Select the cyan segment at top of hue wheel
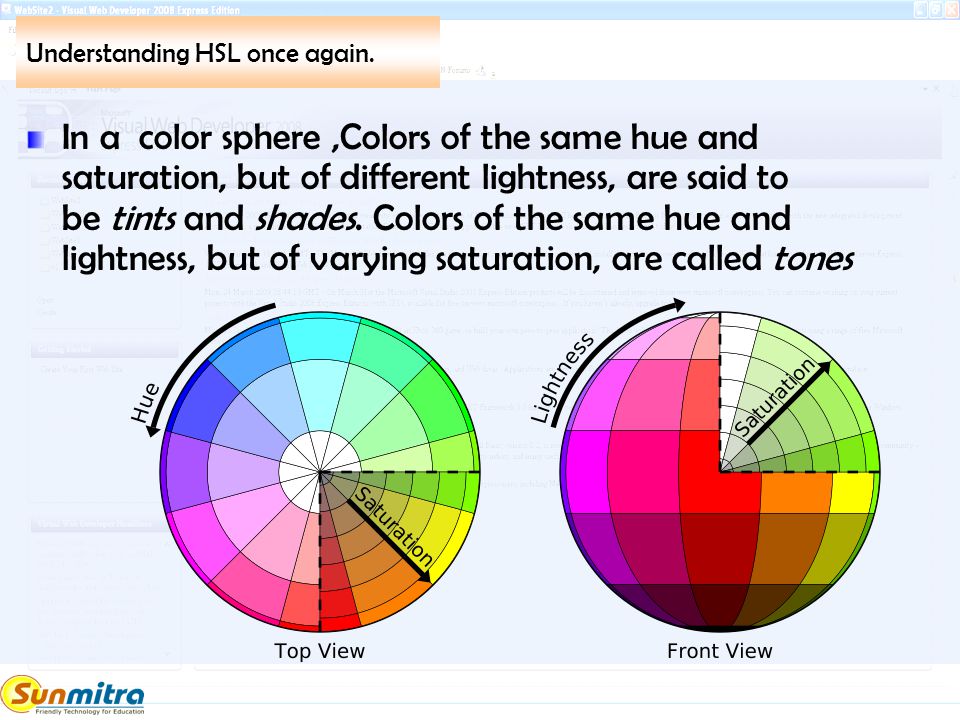960x720 pixels. click(319, 336)
